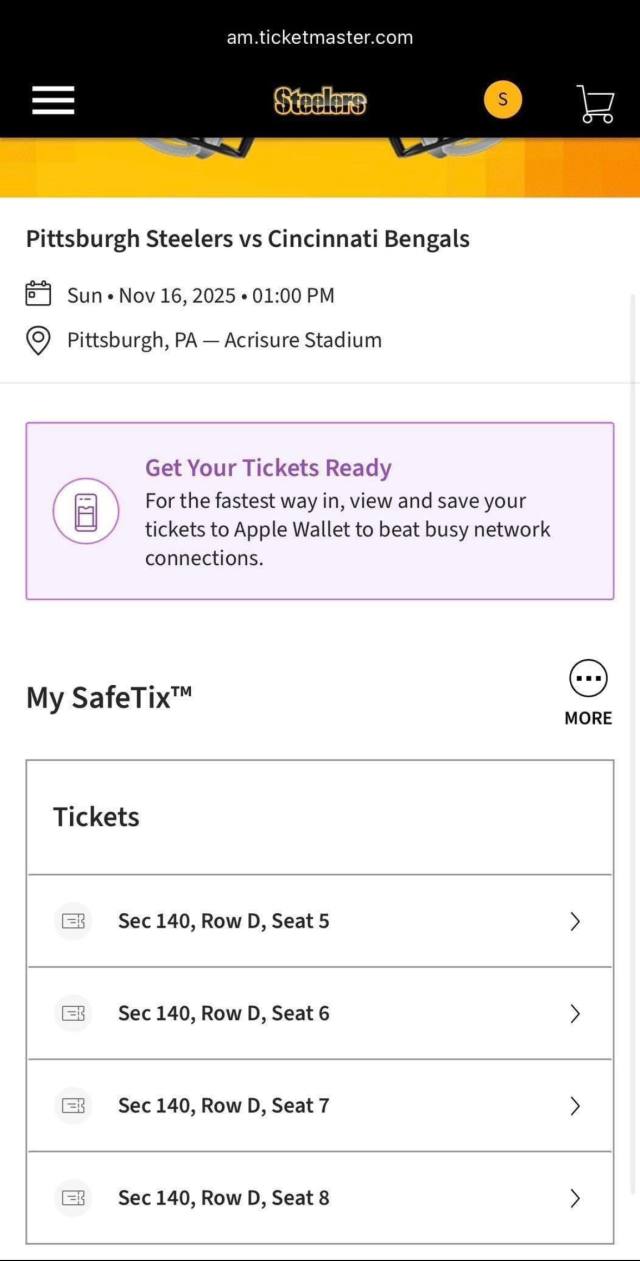Tap the Steelers logo
Viewport: 640px width, 1261px height.
click(x=320, y=100)
